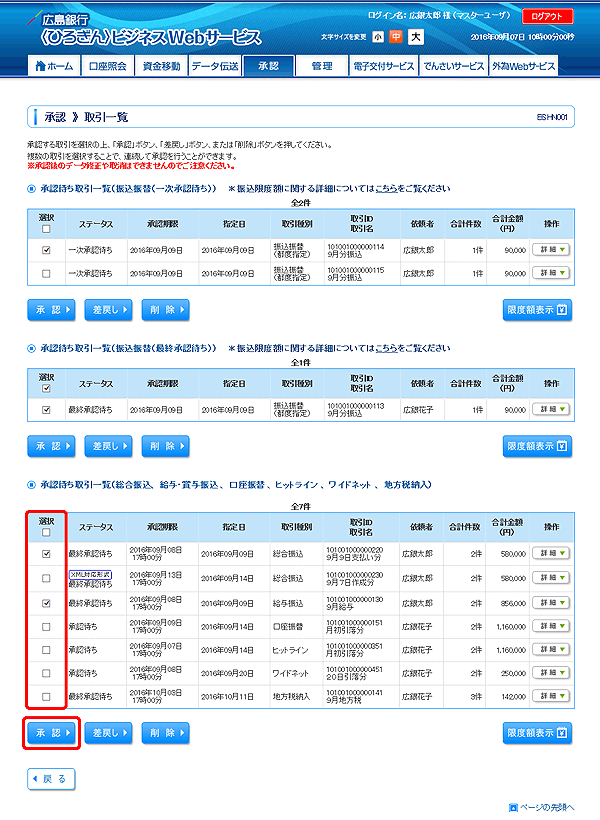Image resolution: width=600 pixels, height=820 pixels.
Task: Check ワイドネット transaction 101001000000451 checkbox
Action: pos(46,673)
